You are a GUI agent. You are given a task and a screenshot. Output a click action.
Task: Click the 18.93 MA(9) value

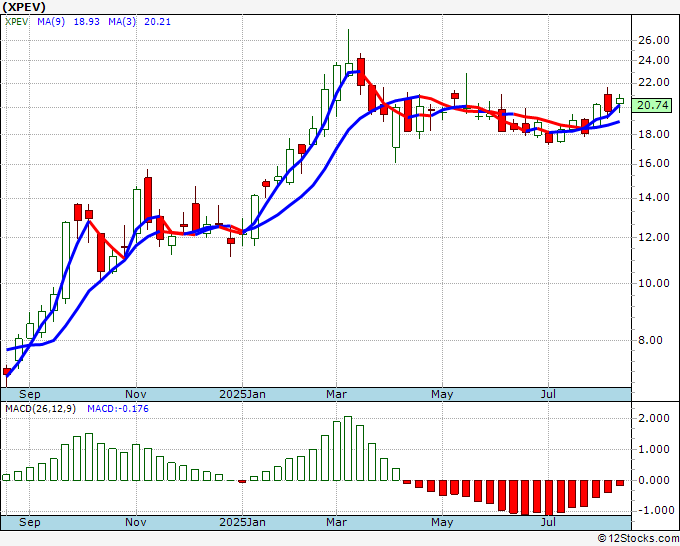pos(87,22)
